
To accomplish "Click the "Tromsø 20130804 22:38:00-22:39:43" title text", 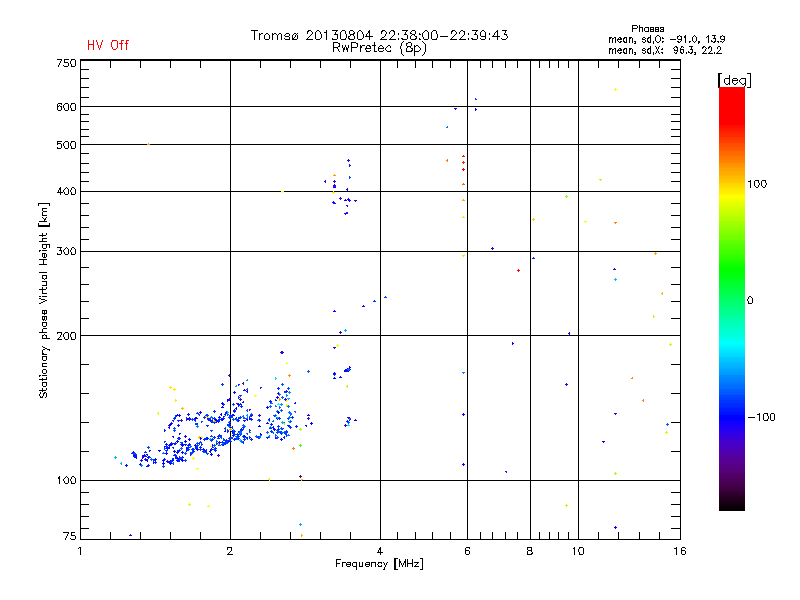I will 379,35.
